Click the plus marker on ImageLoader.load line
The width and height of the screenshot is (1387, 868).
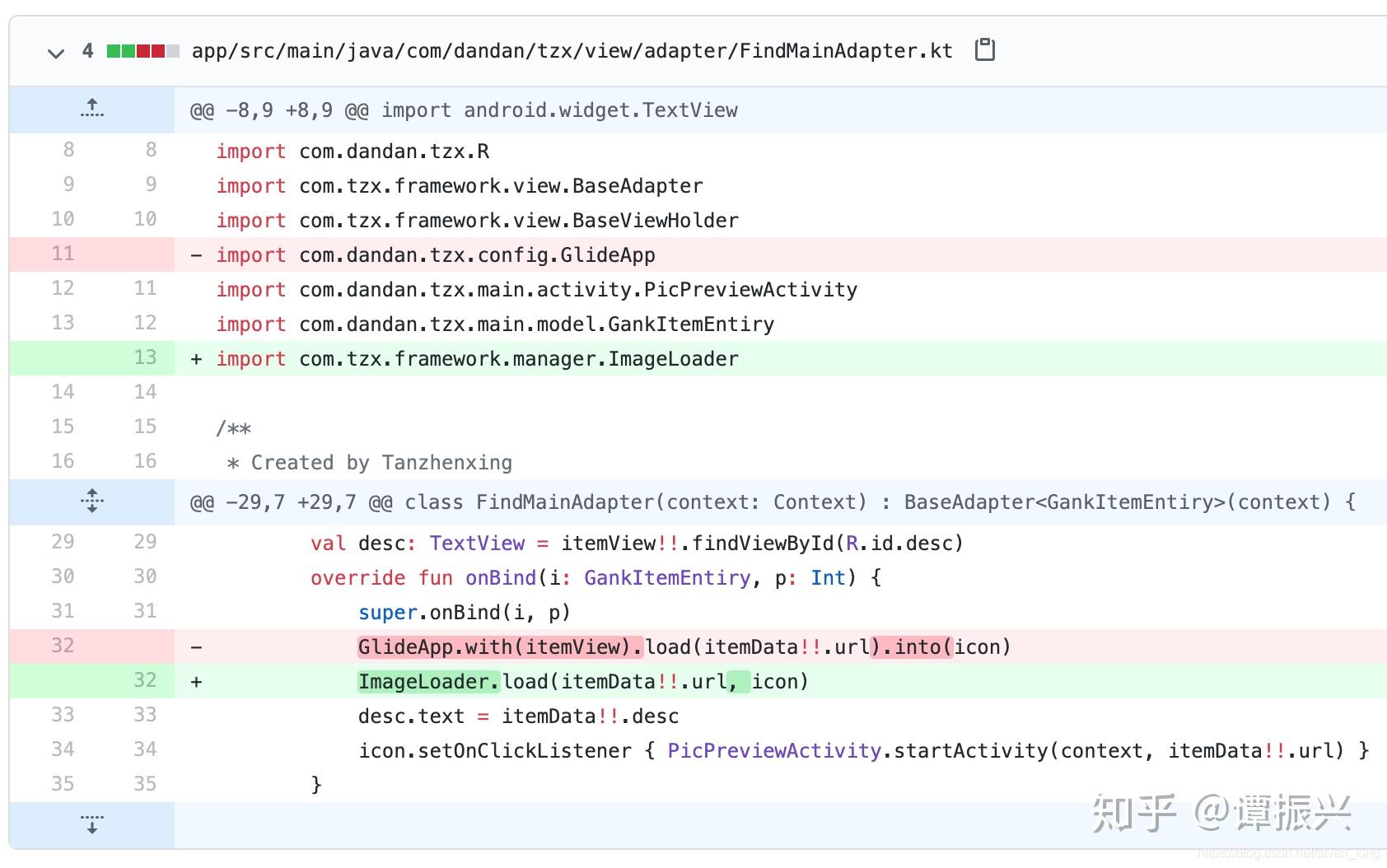pos(196,682)
